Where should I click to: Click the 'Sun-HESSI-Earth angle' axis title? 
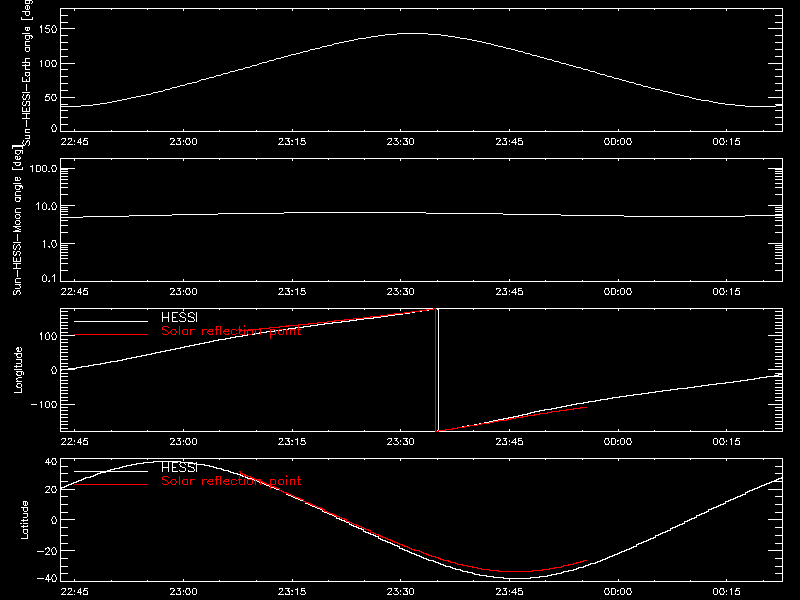27,71
